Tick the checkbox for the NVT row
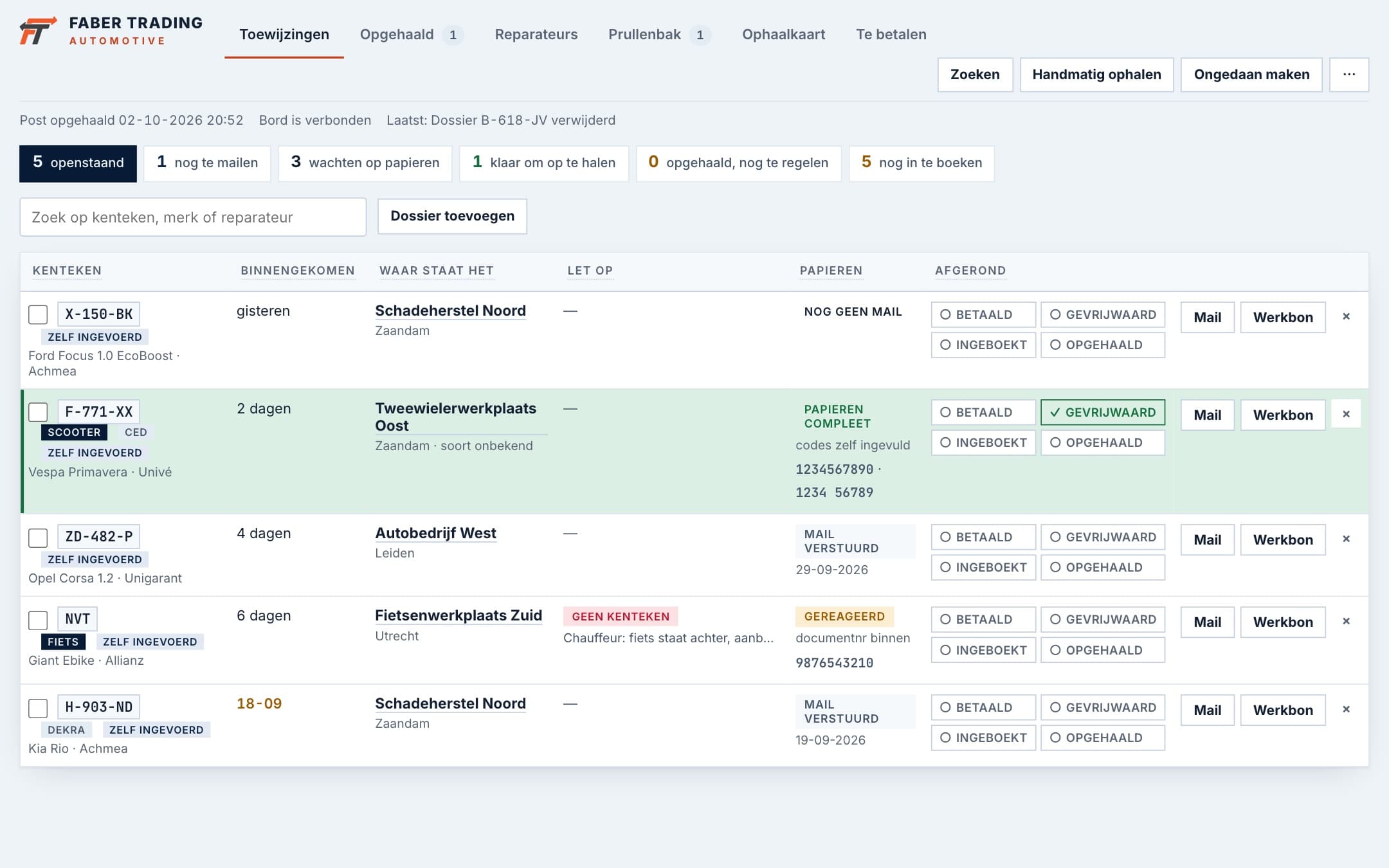The height and width of the screenshot is (868, 1389). (x=38, y=620)
